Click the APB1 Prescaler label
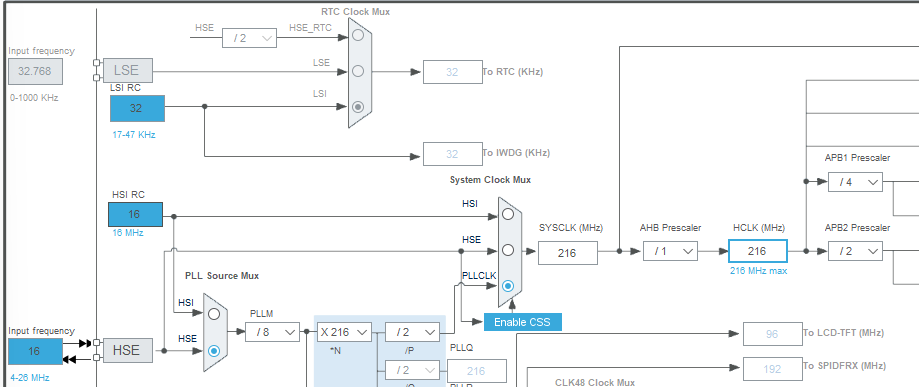 857,158
